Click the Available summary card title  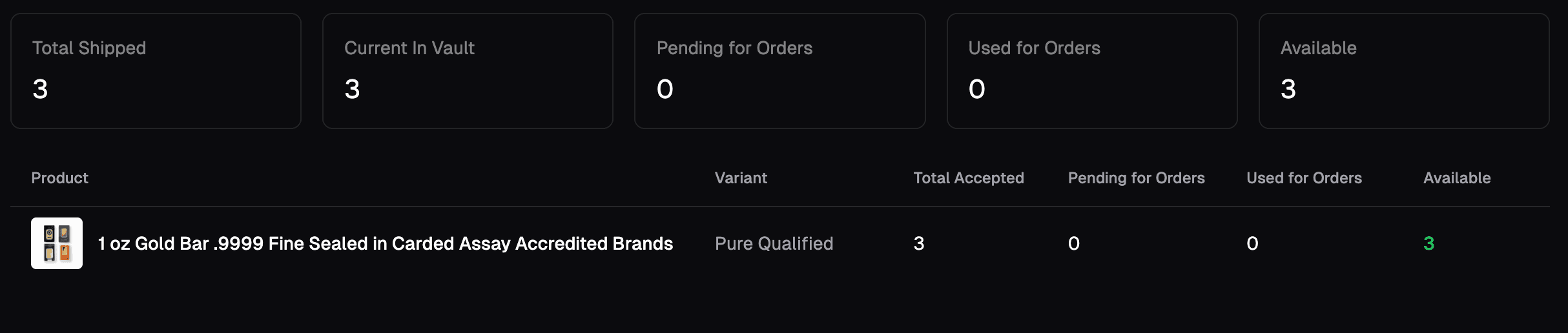1318,48
